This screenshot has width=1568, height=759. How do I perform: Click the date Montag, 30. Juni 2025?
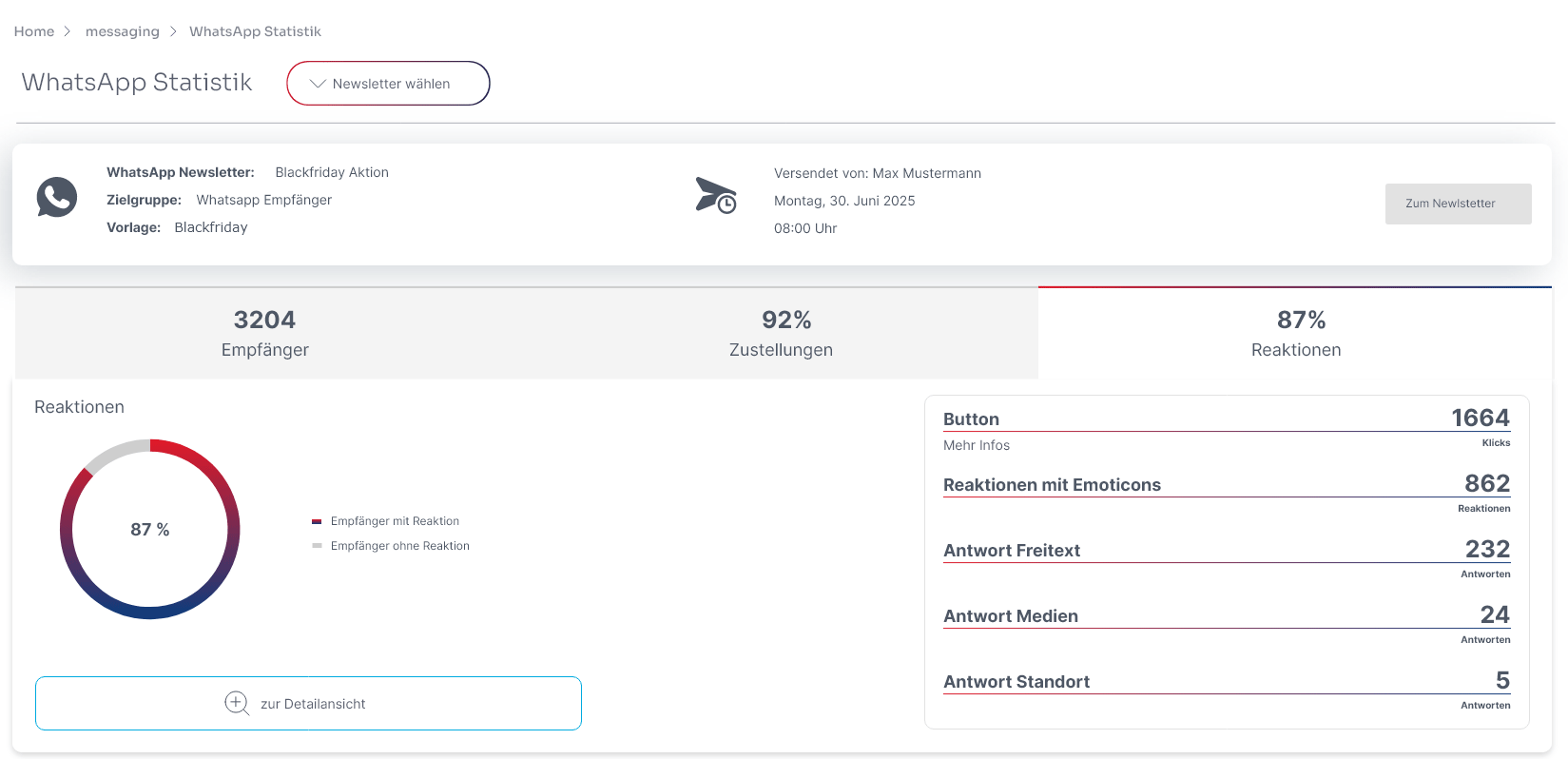tap(844, 201)
